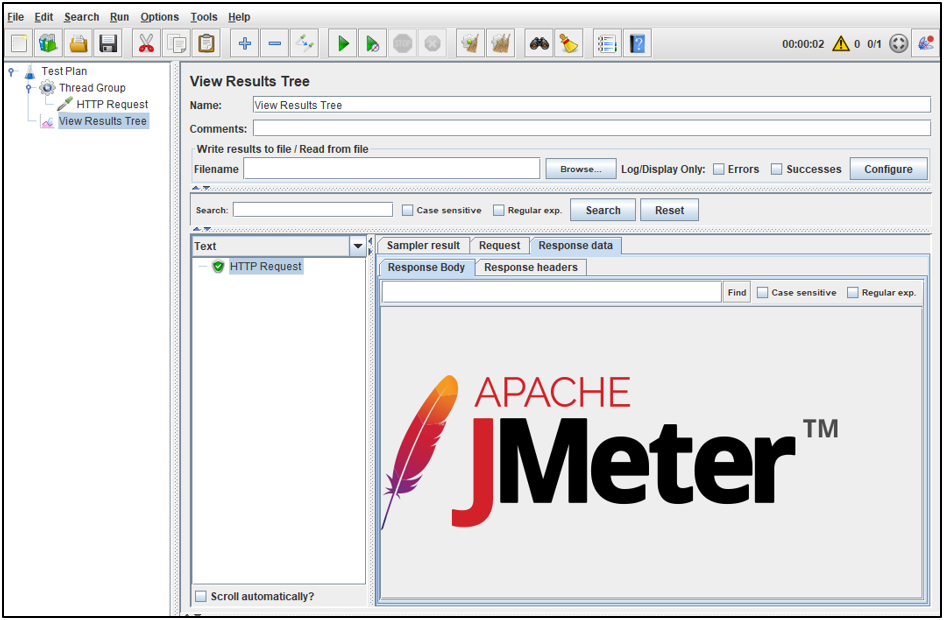Tick Regular exp. beside Search field

click(498, 210)
